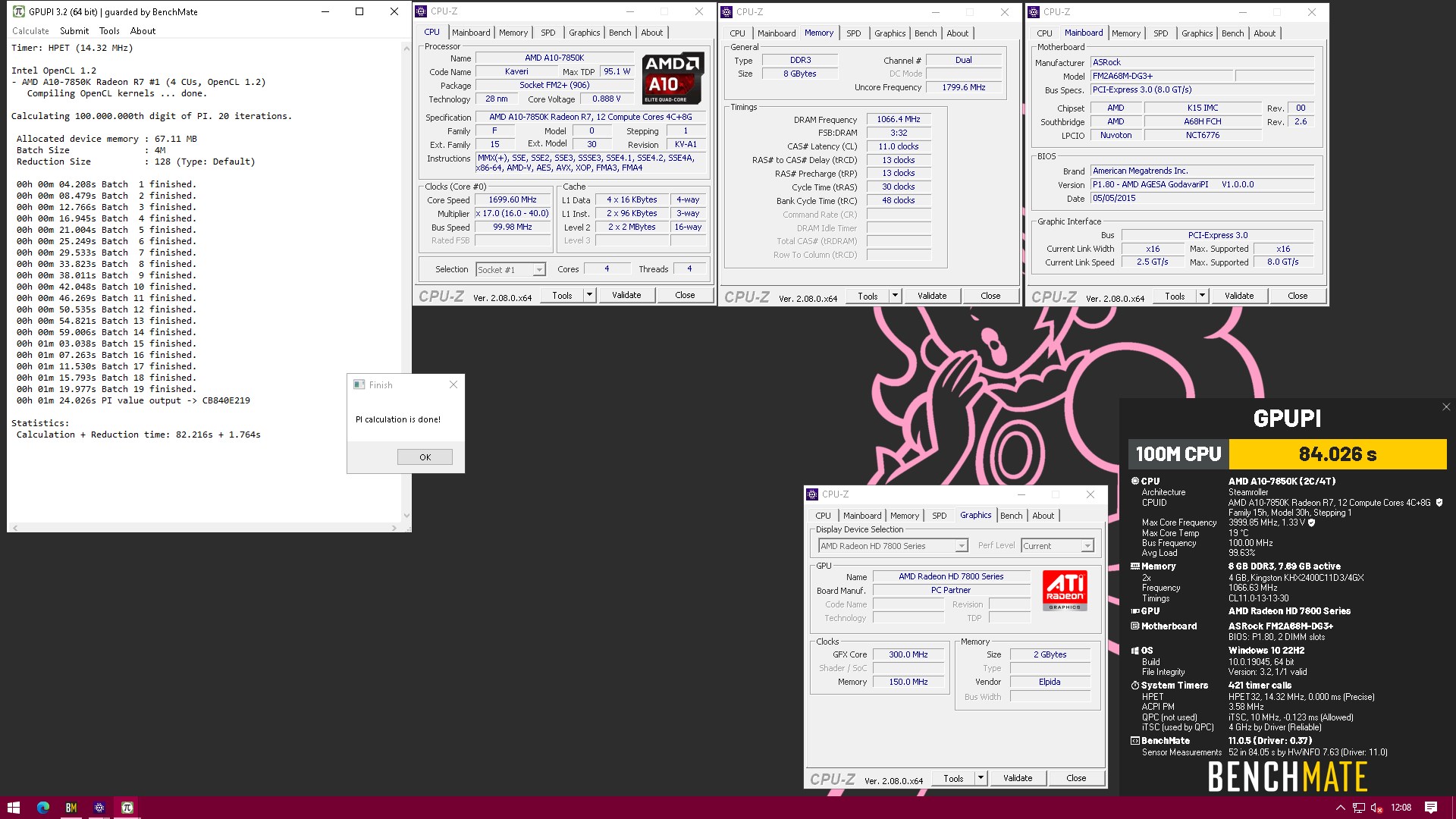Click the Core Speed 1699.60 MHz field
1456x819 pixels.
point(513,200)
